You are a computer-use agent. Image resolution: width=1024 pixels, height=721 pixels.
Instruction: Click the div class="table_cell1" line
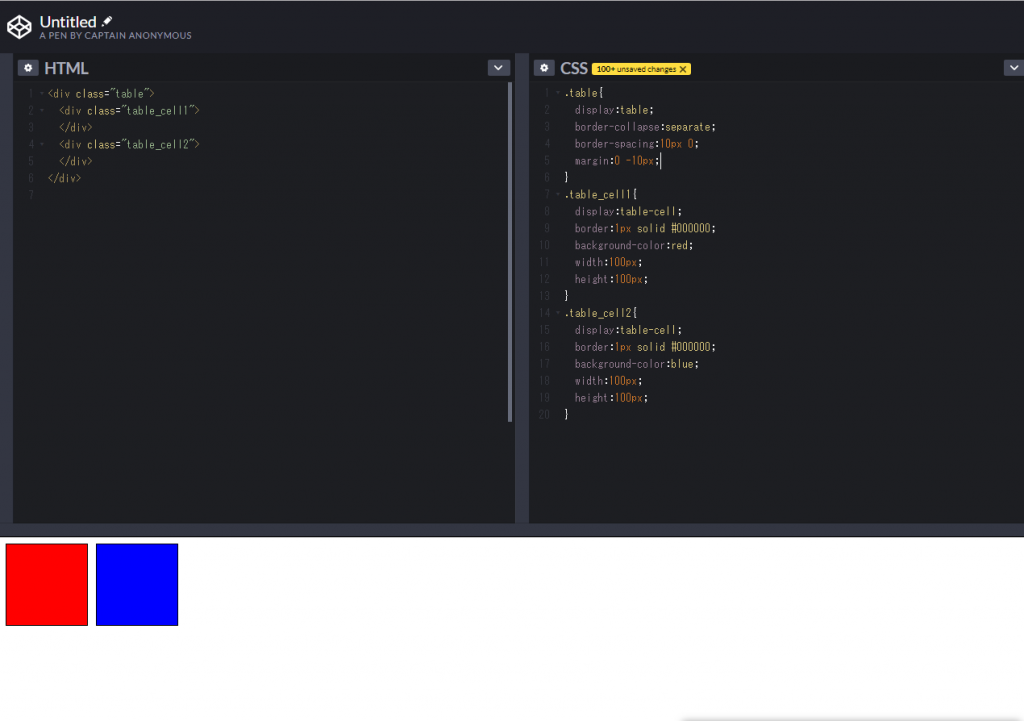[x=129, y=111]
